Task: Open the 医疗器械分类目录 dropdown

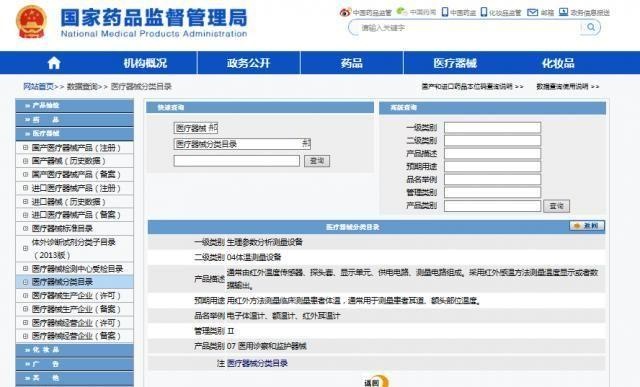Action: [242, 144]
